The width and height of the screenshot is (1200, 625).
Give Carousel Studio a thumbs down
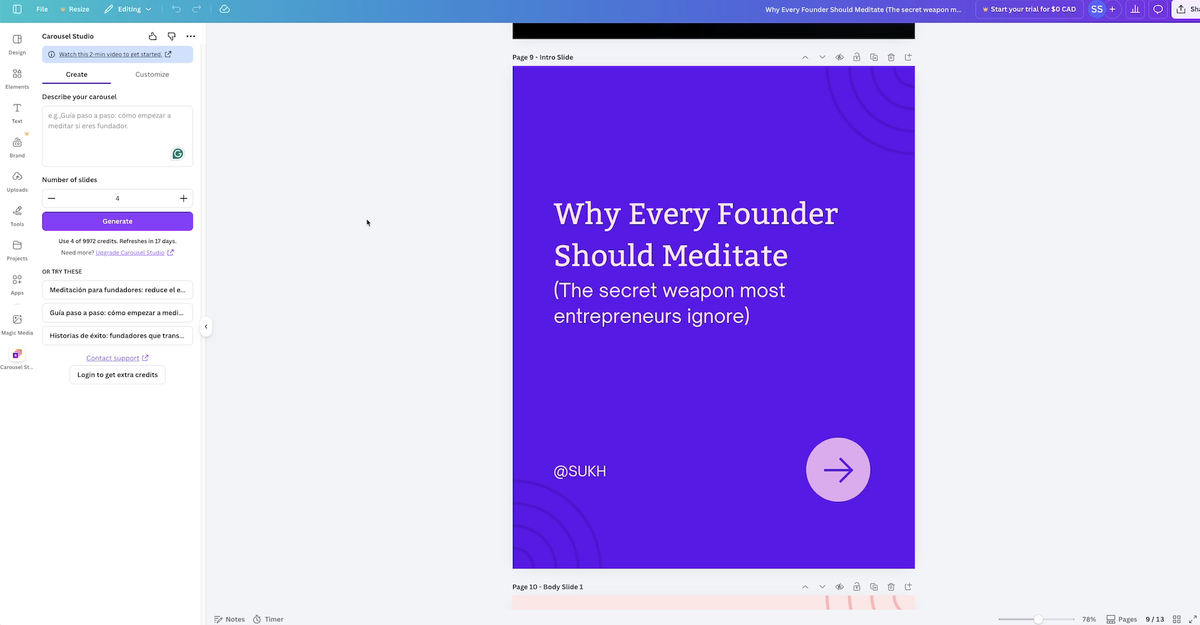tap(172, 36)
